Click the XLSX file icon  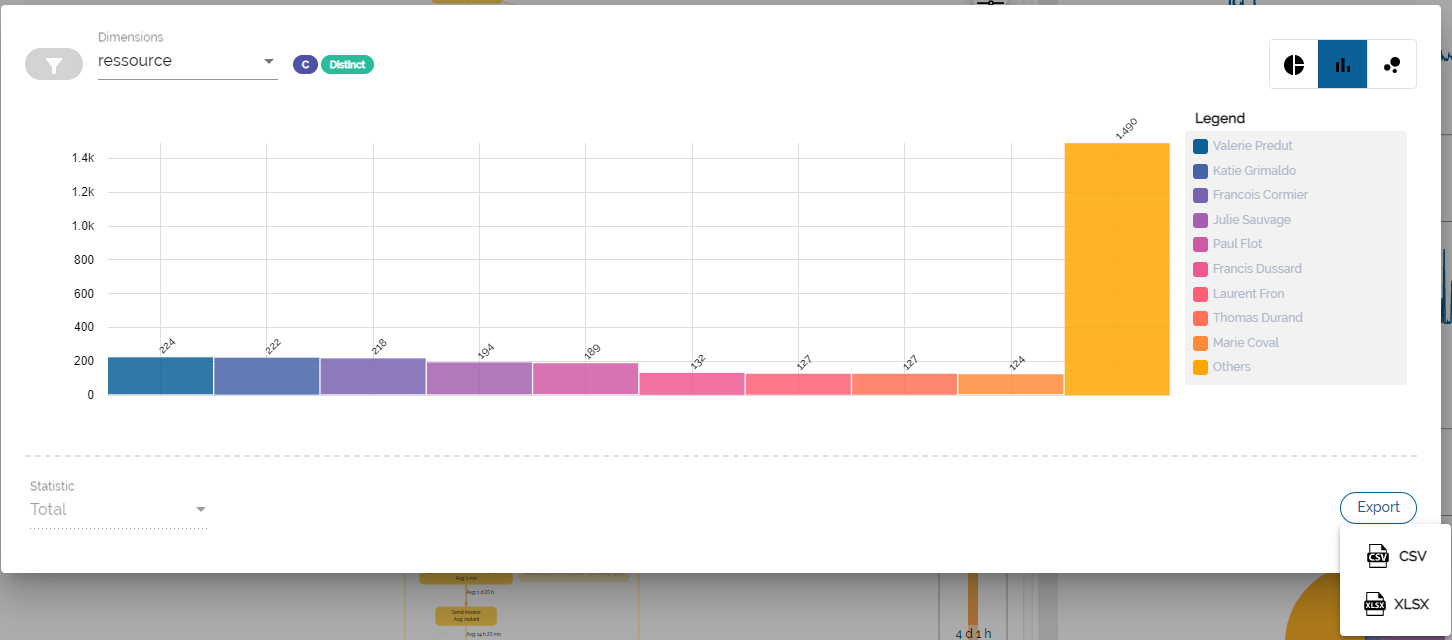[1376, 603]
